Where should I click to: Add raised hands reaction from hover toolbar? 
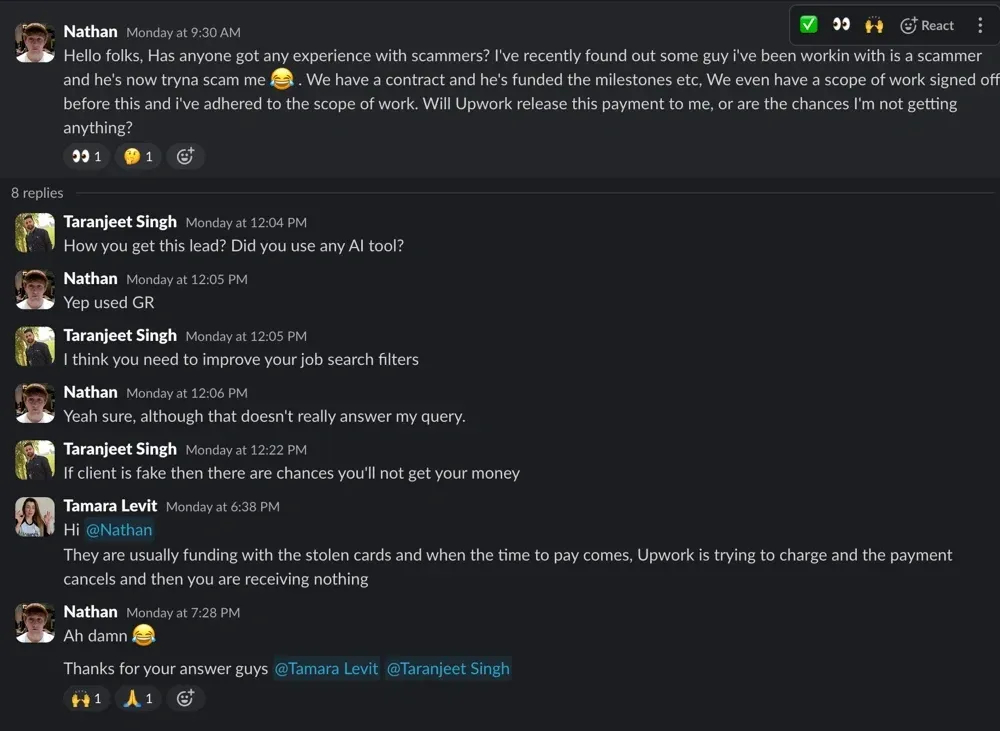pos(874,25)
